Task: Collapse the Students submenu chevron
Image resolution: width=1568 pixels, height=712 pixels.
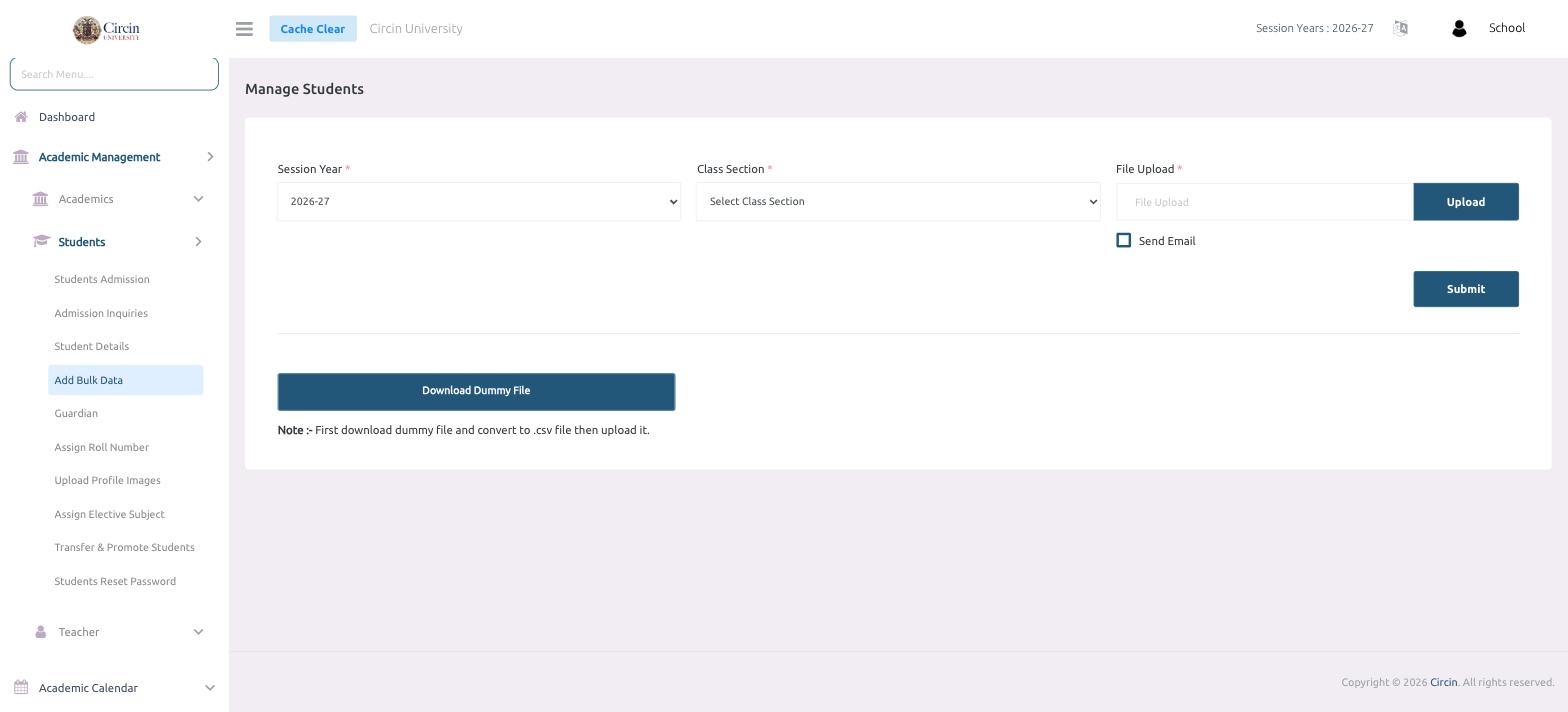Action: 198,242
